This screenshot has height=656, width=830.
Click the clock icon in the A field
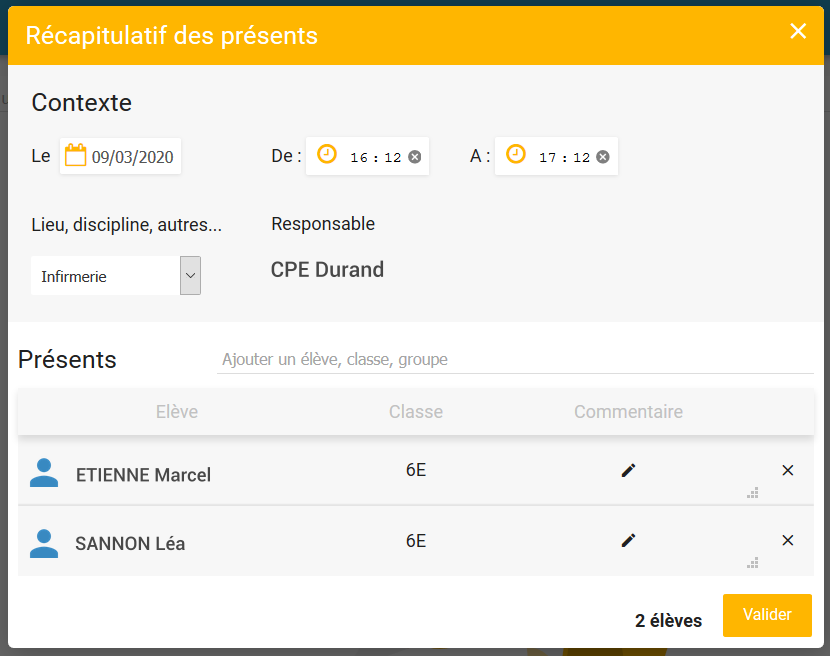pyautogui.click(x=516, y=154)
